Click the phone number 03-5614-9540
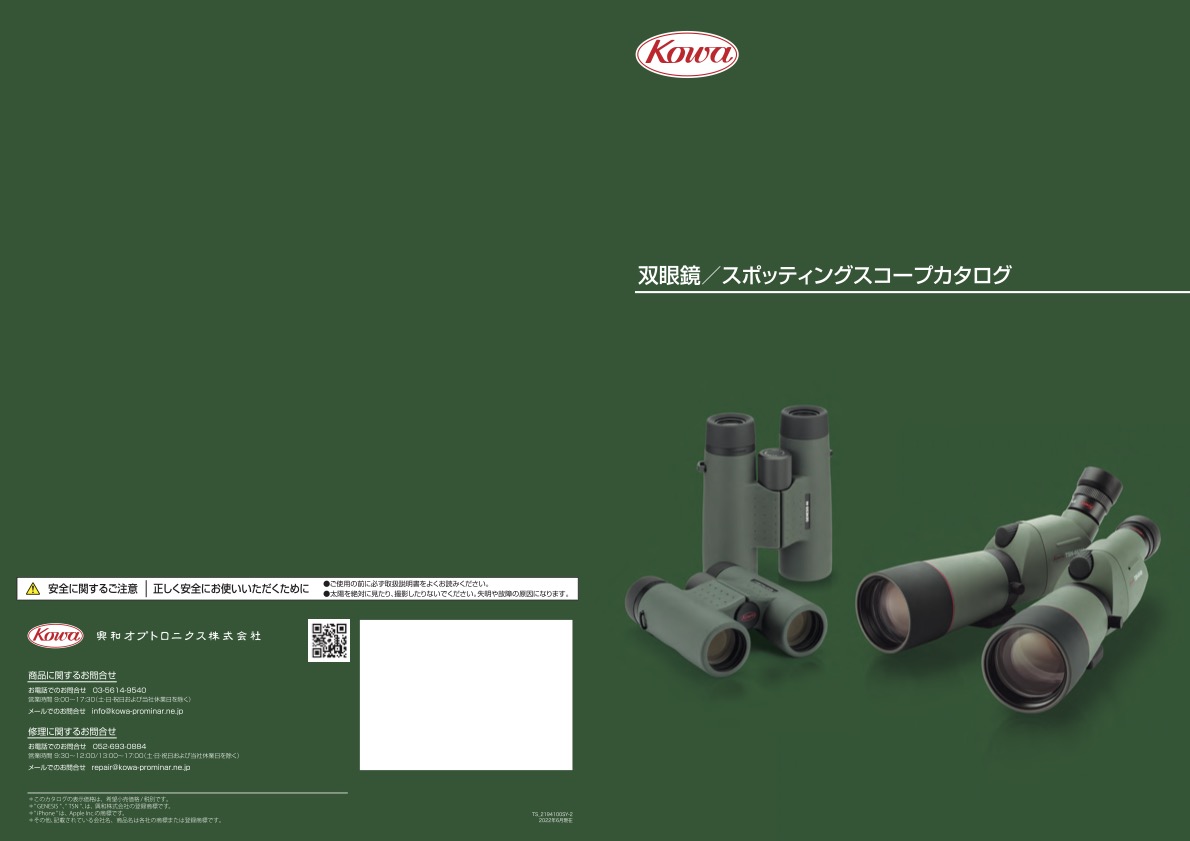Viewport: 1190px width, 841px height. click(119, 691)
